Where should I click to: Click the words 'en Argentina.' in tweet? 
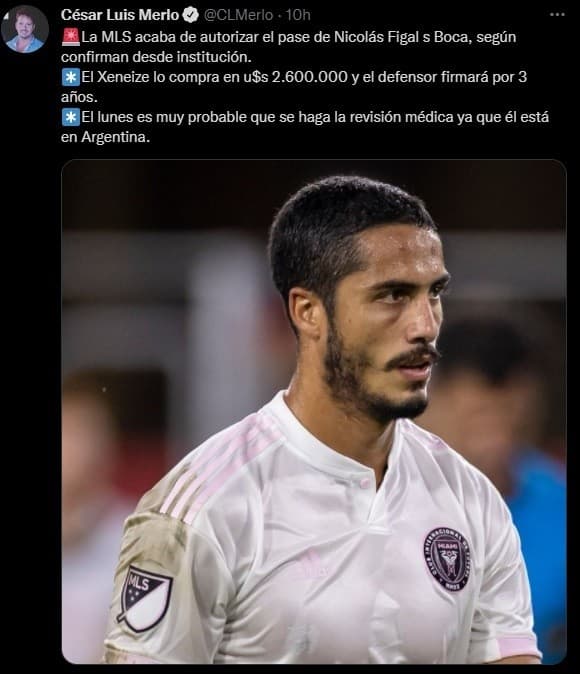(x=105, y=138)
